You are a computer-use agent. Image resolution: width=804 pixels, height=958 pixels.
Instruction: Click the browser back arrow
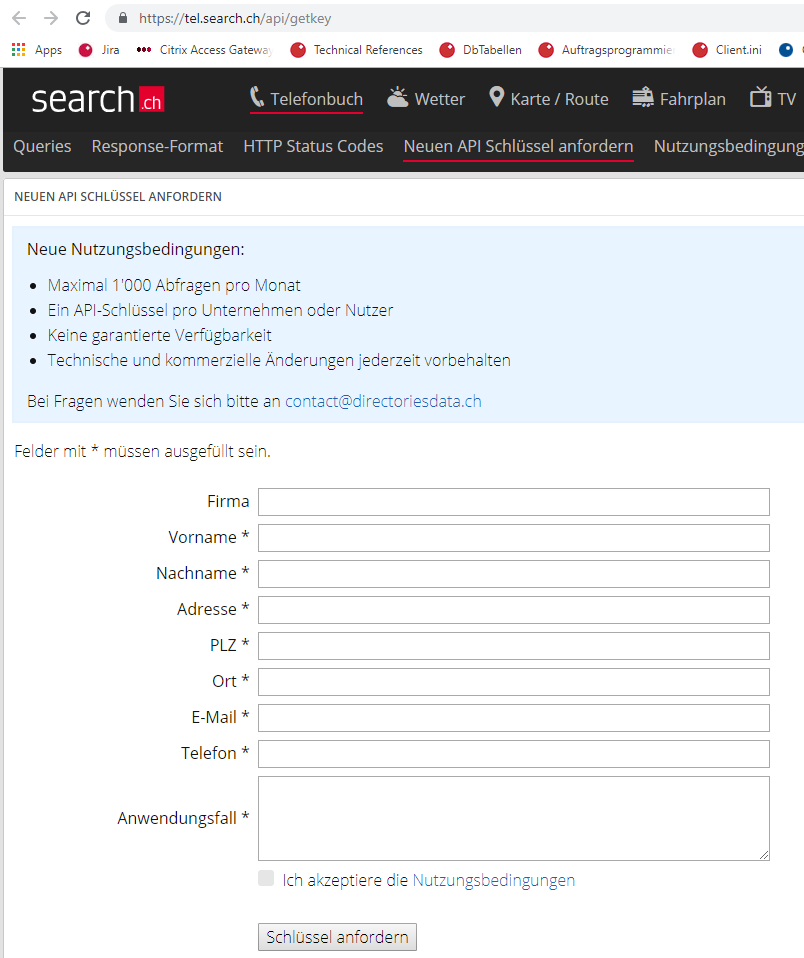[x=20, y=18]
